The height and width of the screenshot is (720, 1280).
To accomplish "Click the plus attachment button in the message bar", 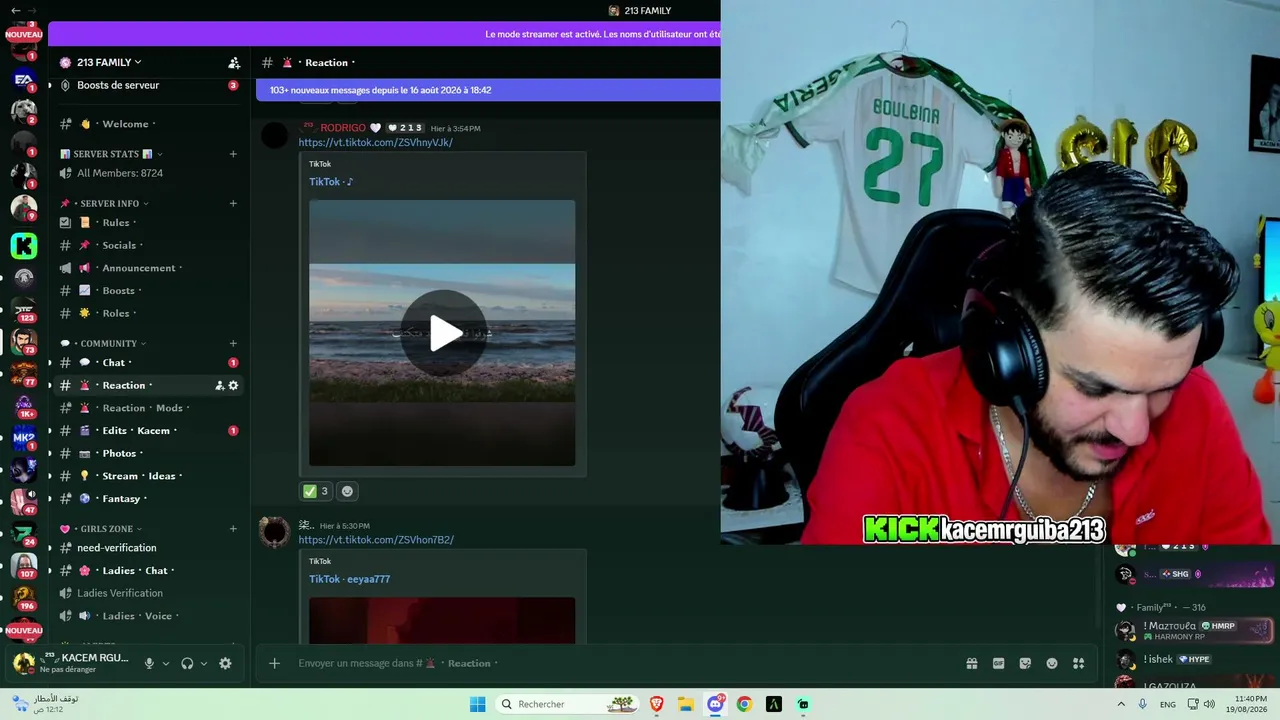I will point(274,663).
